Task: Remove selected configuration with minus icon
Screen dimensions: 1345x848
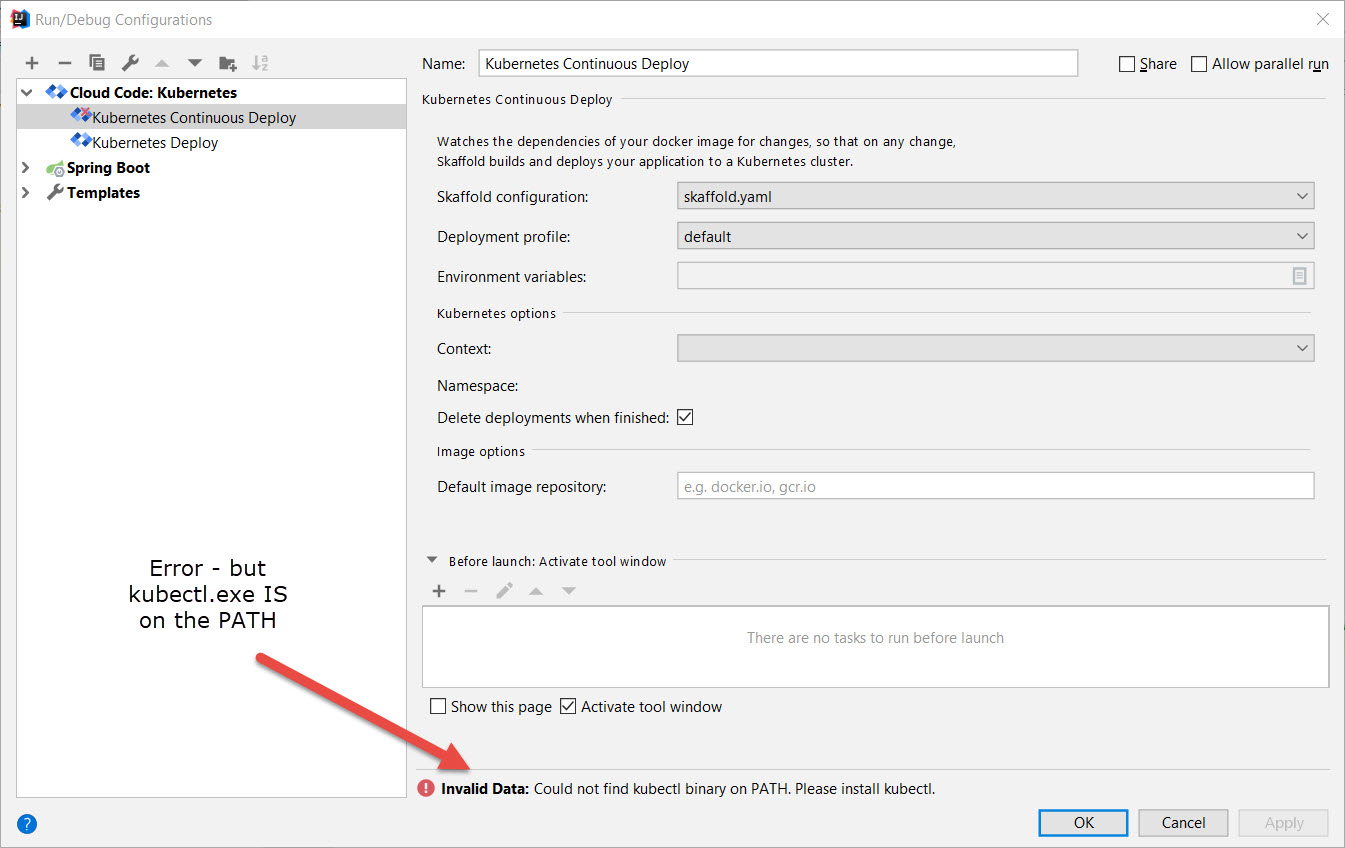Action: click(x=64, y=63)
